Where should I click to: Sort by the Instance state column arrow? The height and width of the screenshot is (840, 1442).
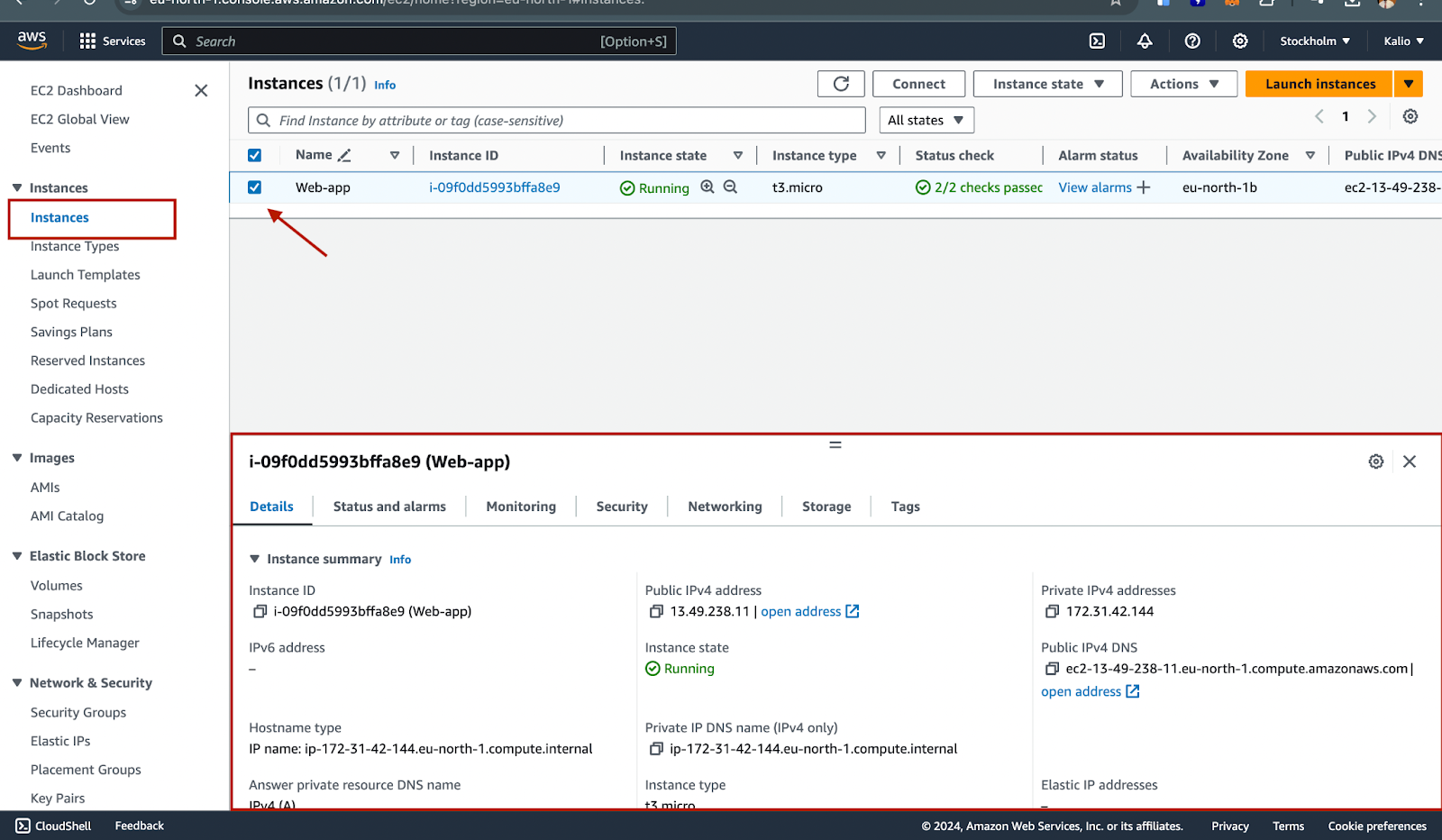(738, 155)
